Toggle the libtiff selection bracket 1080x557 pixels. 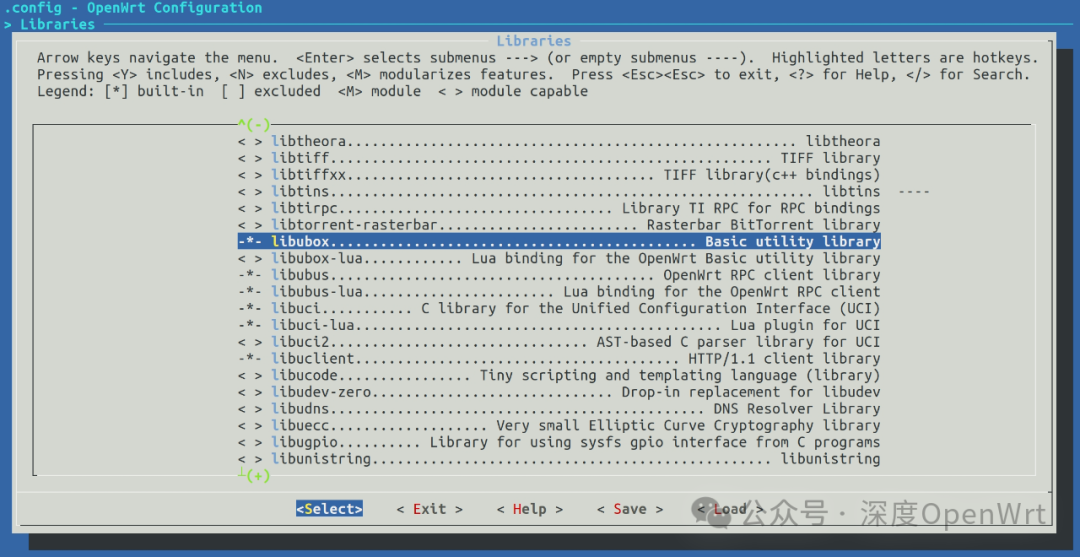tap(250, 158)
